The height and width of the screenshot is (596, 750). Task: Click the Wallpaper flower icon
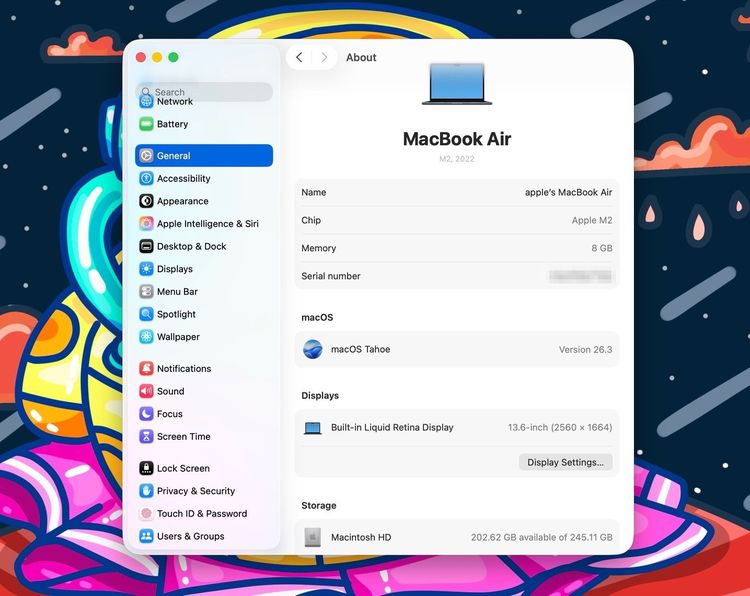point(146,337)
